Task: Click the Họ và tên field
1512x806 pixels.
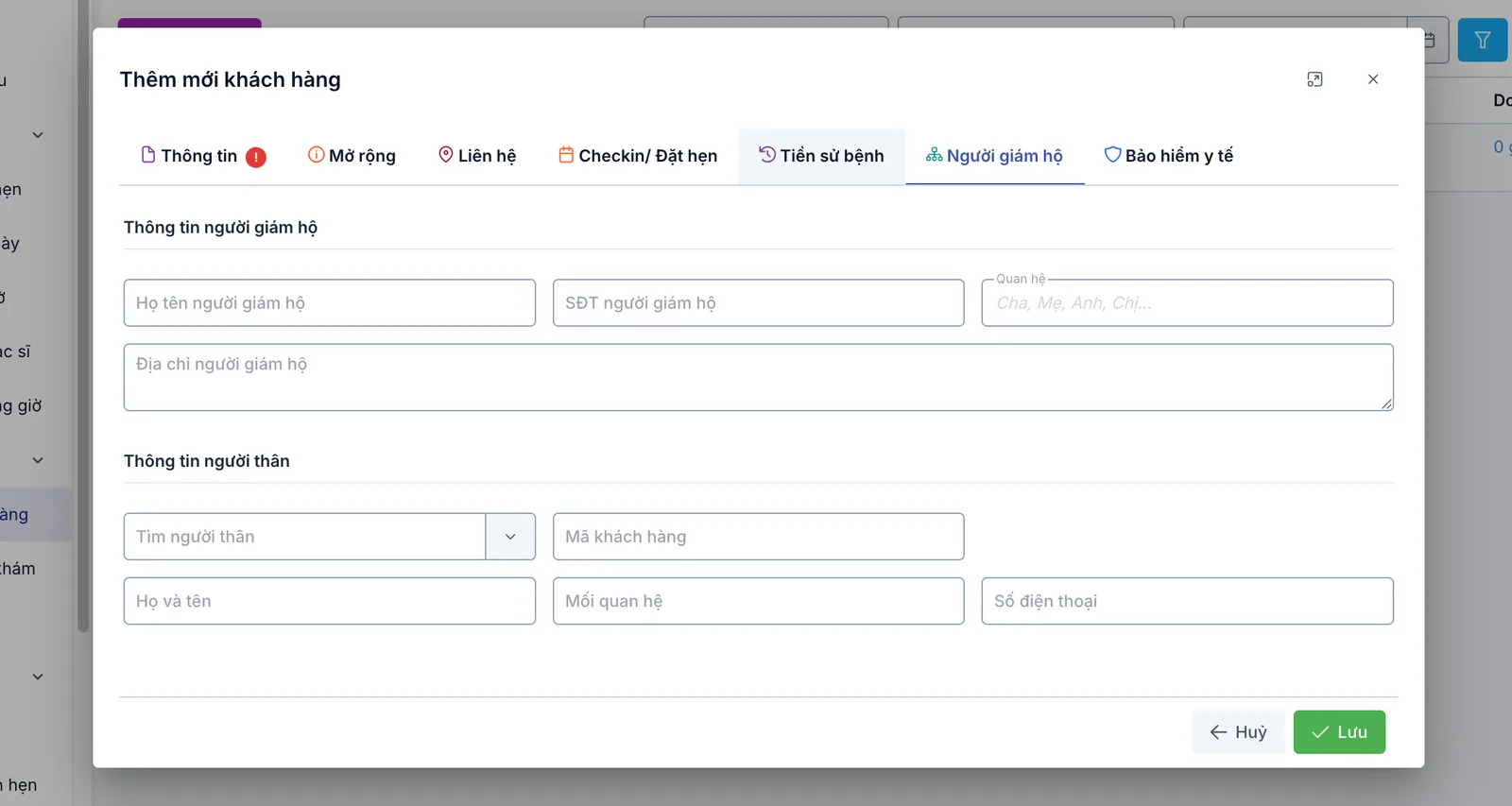Action: 330,601
